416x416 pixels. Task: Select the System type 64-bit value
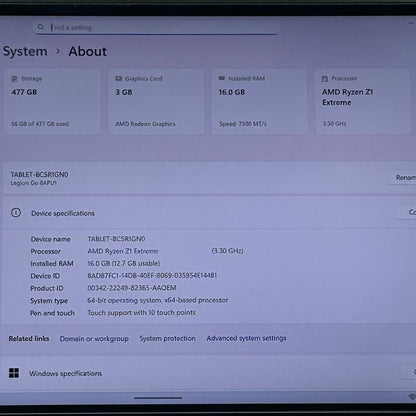(x=158, y=300)
